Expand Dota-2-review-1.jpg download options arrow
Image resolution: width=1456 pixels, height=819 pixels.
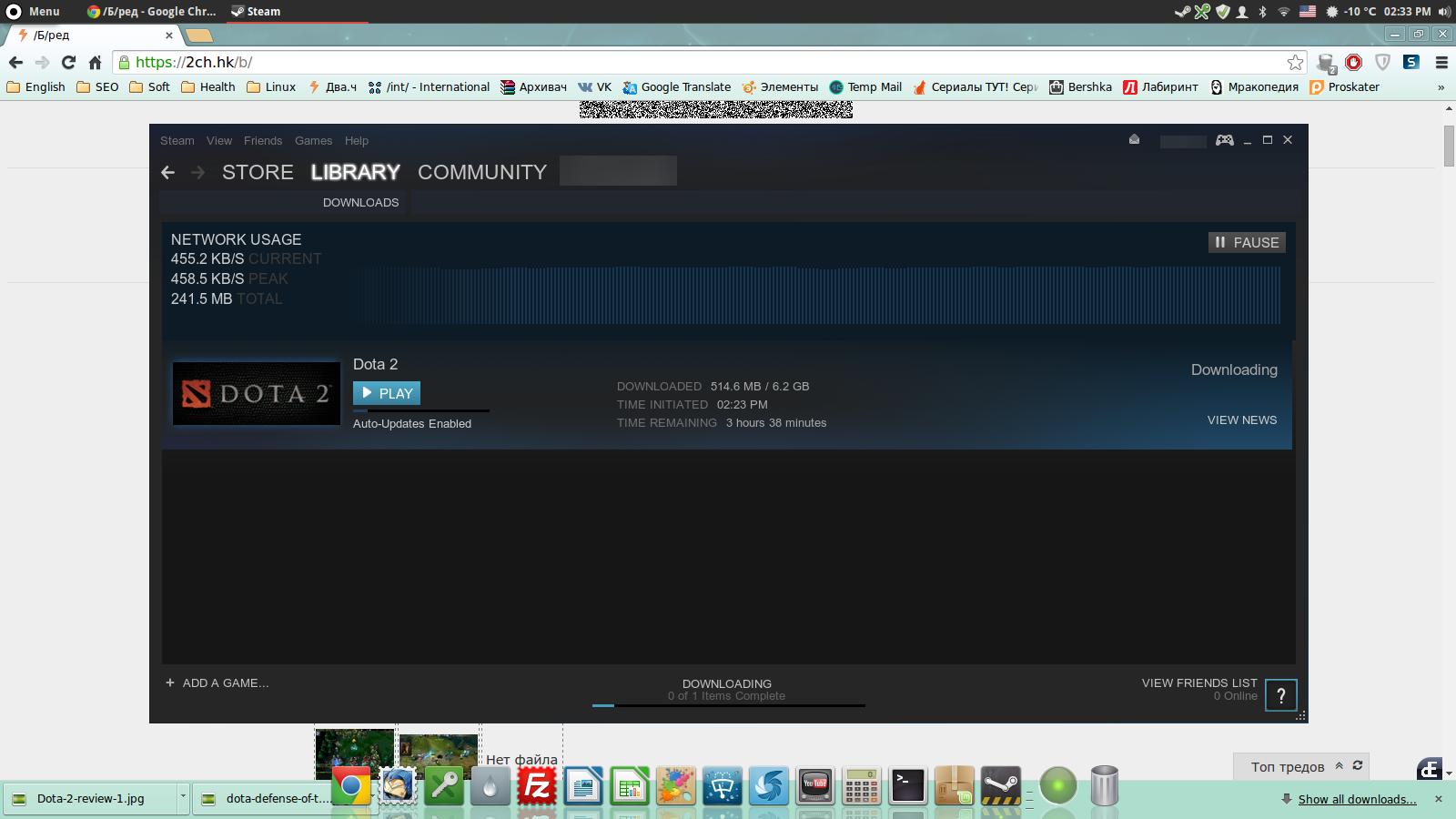pos(182,797)
